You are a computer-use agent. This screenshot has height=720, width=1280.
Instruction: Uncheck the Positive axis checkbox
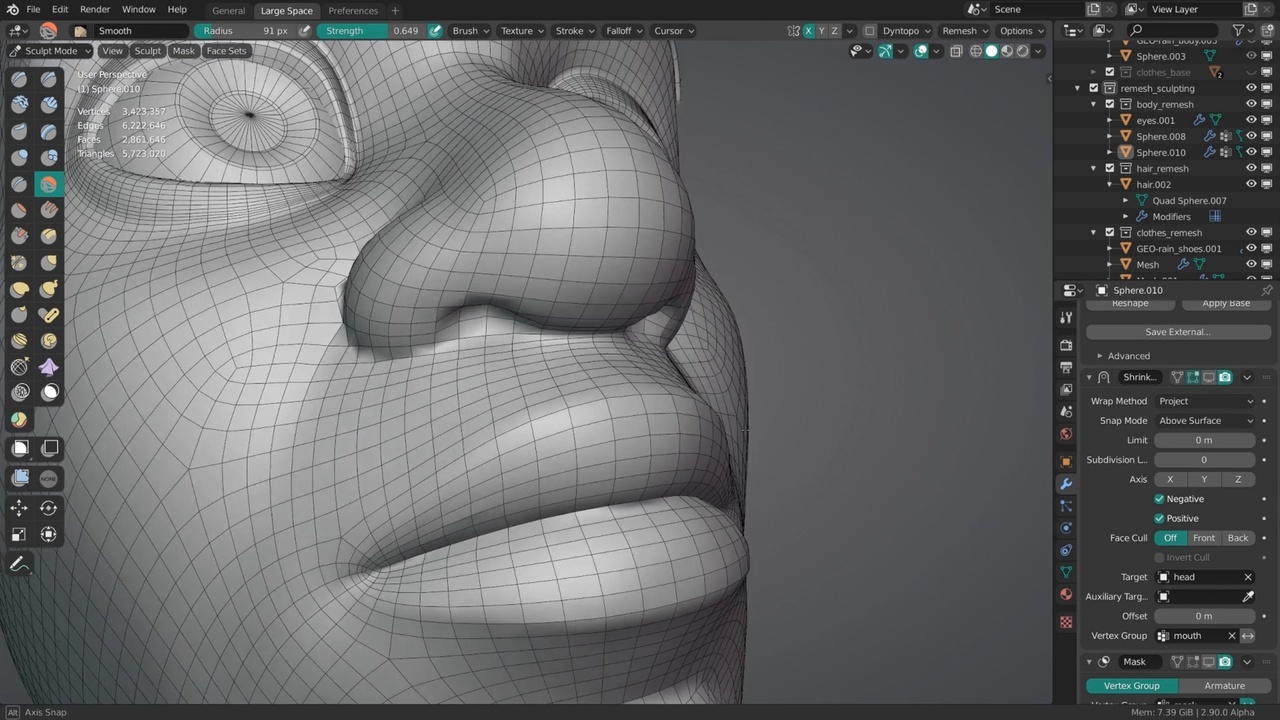click(1160, 518)
